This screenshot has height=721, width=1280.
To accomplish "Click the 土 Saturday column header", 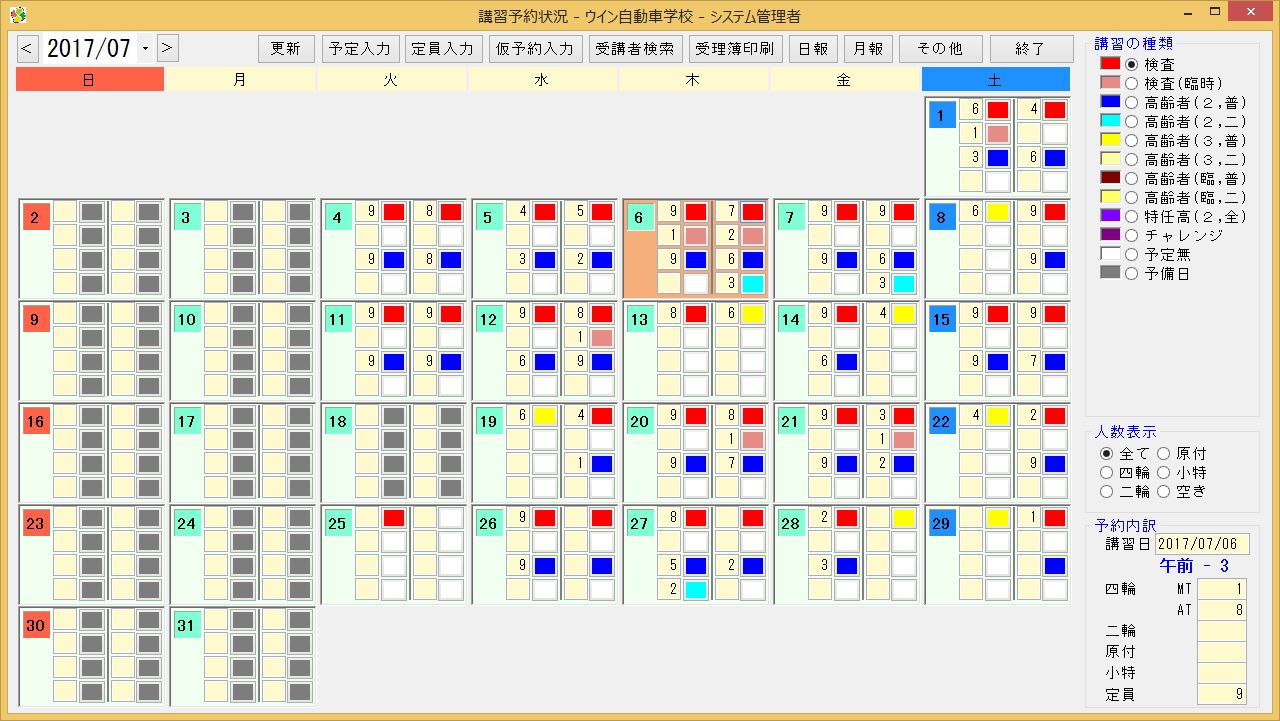I will click(995, 80).
